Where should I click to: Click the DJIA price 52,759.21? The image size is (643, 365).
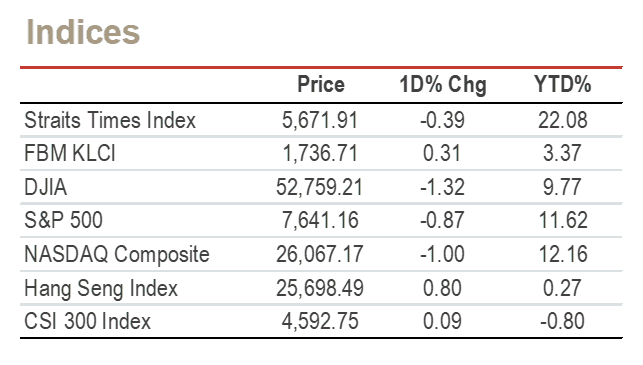tap(319, 187)
